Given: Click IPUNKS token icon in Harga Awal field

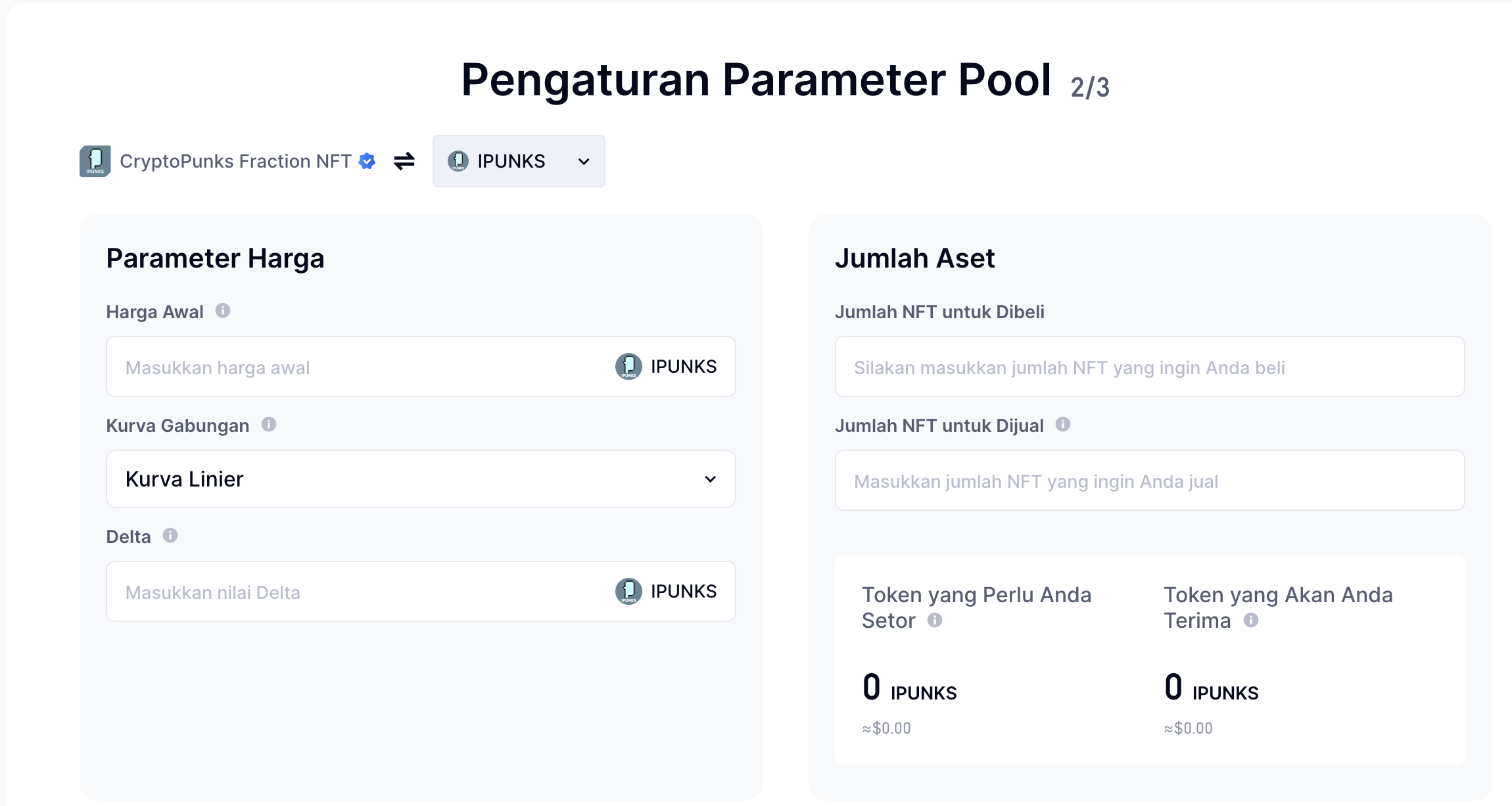Looking at the screenshot, I should pos(628,366).
